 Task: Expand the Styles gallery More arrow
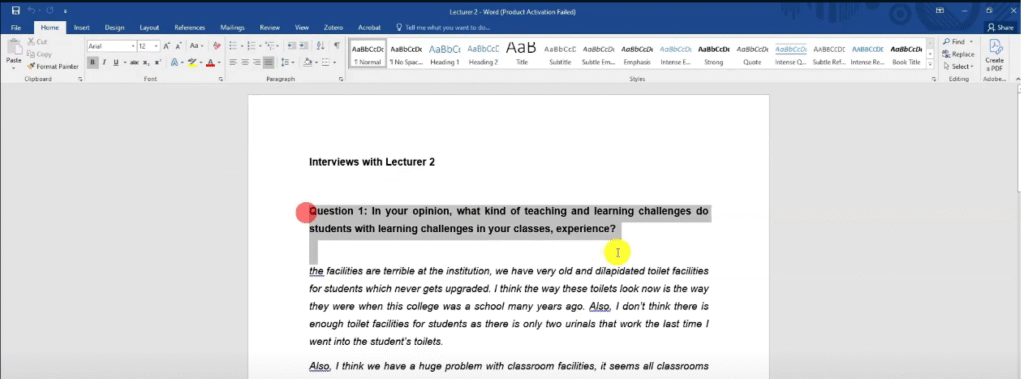click(x=930, y=65)
